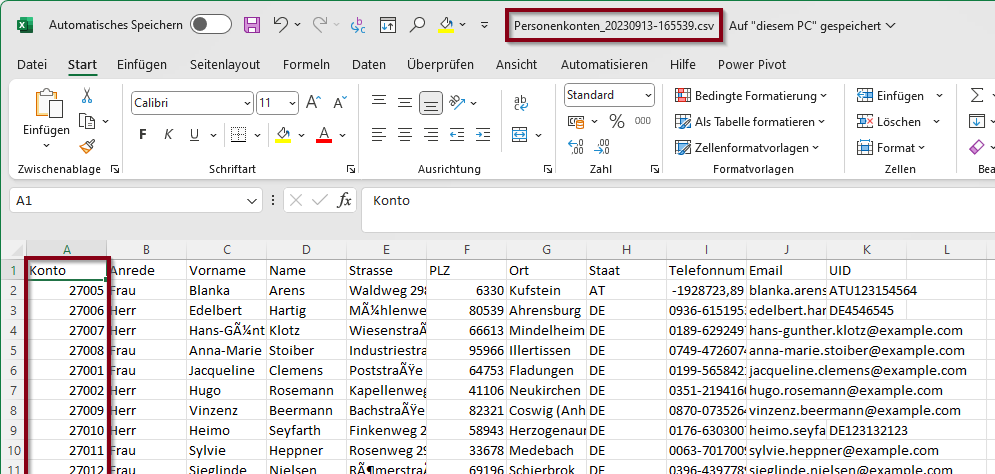Align text left in Ausrichtung group

[379, 135]
